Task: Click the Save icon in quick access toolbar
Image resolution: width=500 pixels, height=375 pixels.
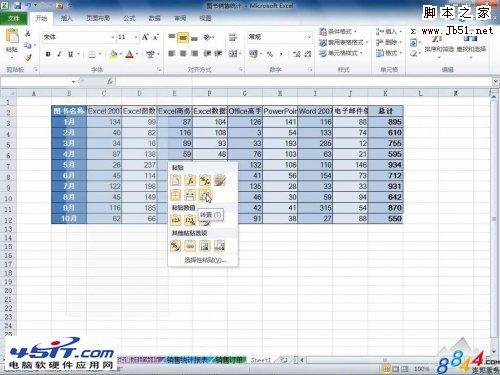Action: (x=17, y=5)
